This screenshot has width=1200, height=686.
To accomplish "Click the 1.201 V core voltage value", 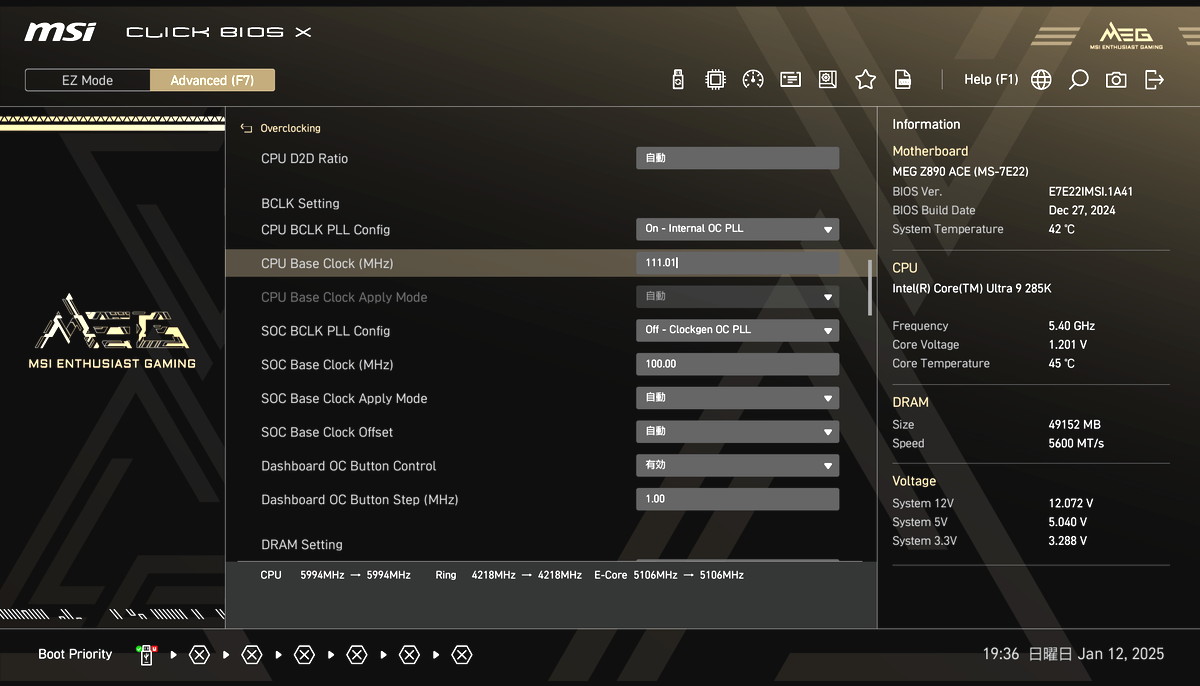I will 1068,345.
